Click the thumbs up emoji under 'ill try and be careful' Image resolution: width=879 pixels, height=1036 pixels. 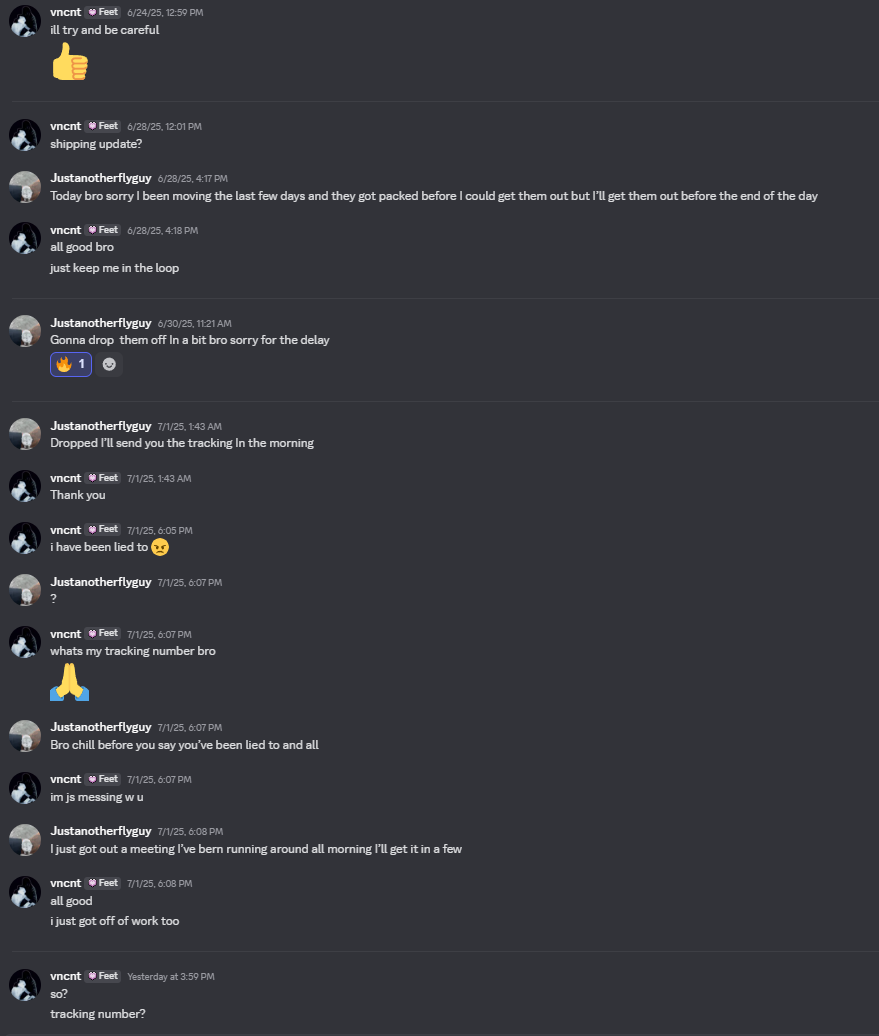[70, 61]
